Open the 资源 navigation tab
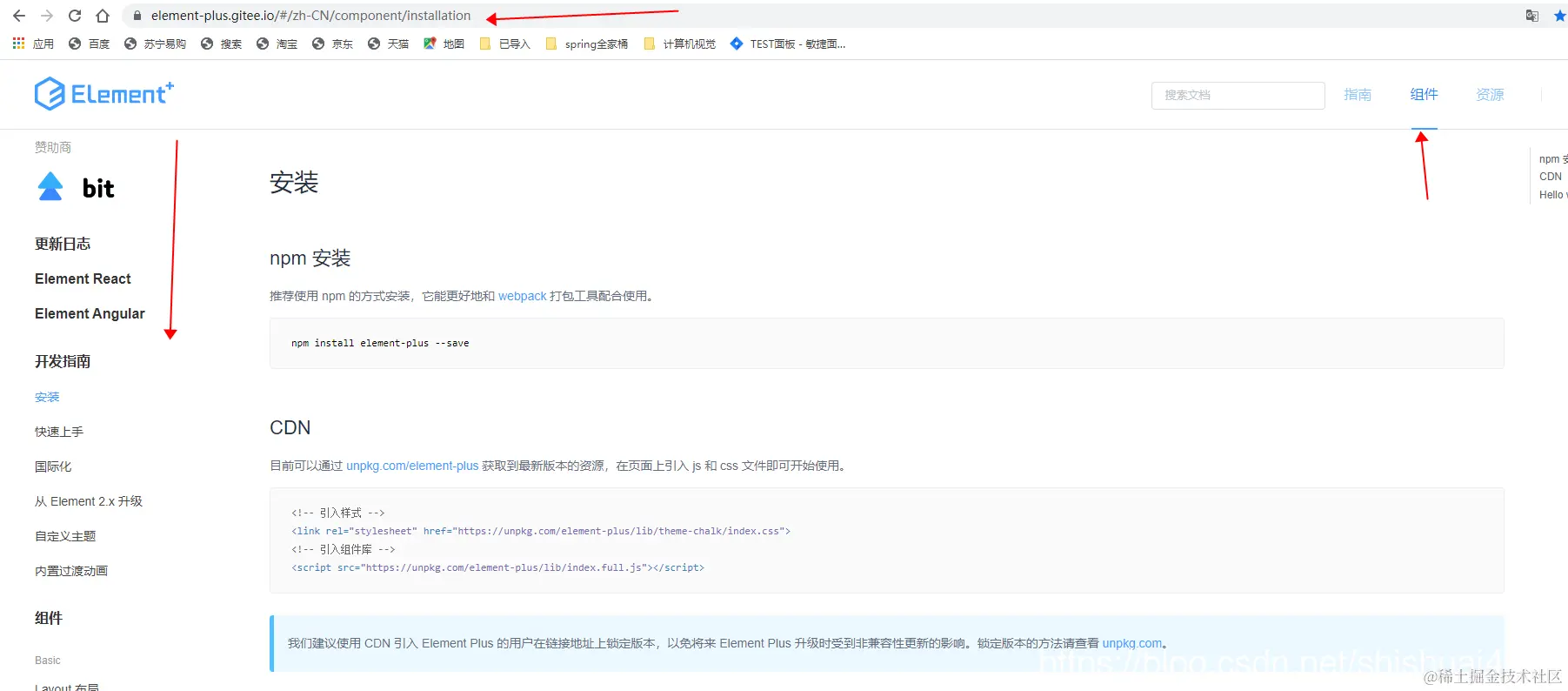This screenshot has height=691, width=1568. coord(1490,94)
